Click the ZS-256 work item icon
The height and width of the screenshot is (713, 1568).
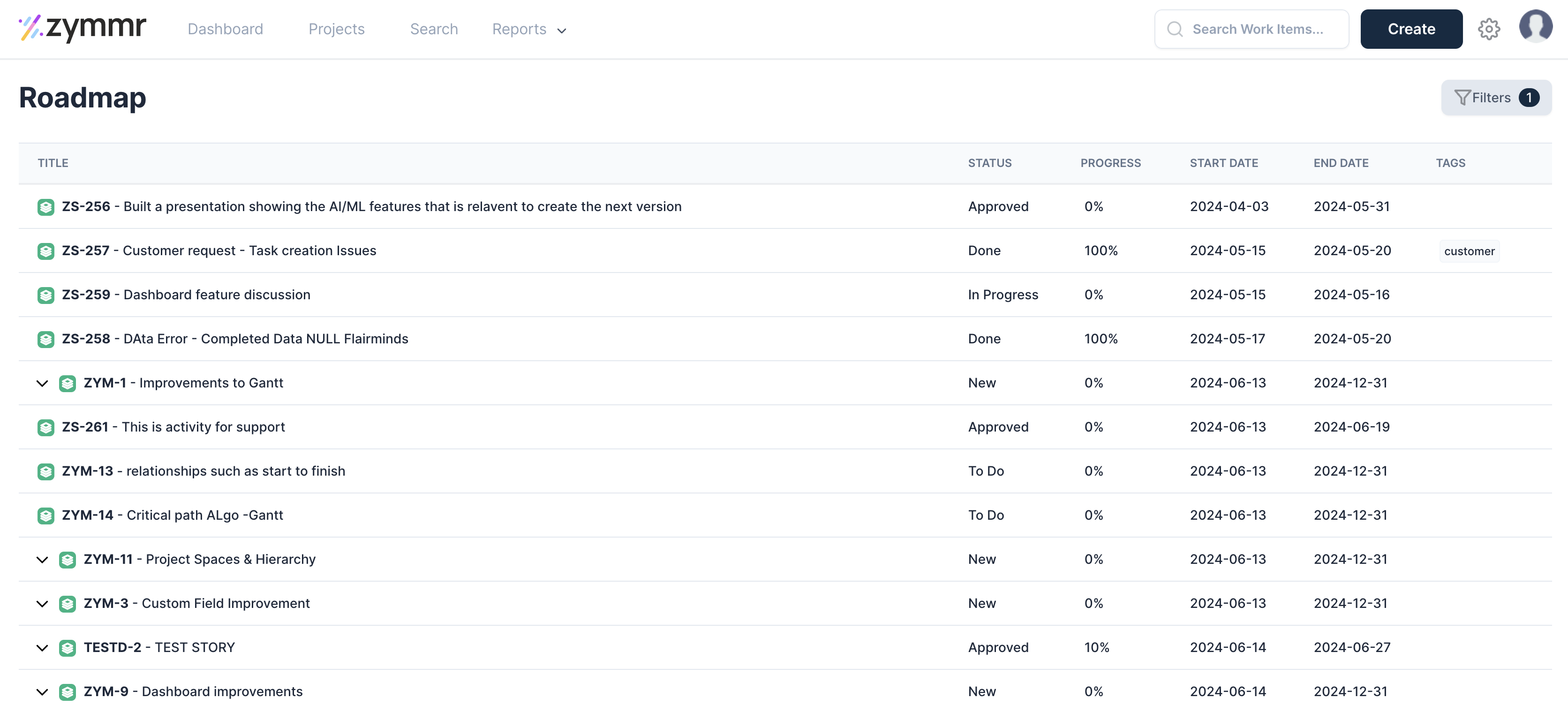(x=45, y=207)
